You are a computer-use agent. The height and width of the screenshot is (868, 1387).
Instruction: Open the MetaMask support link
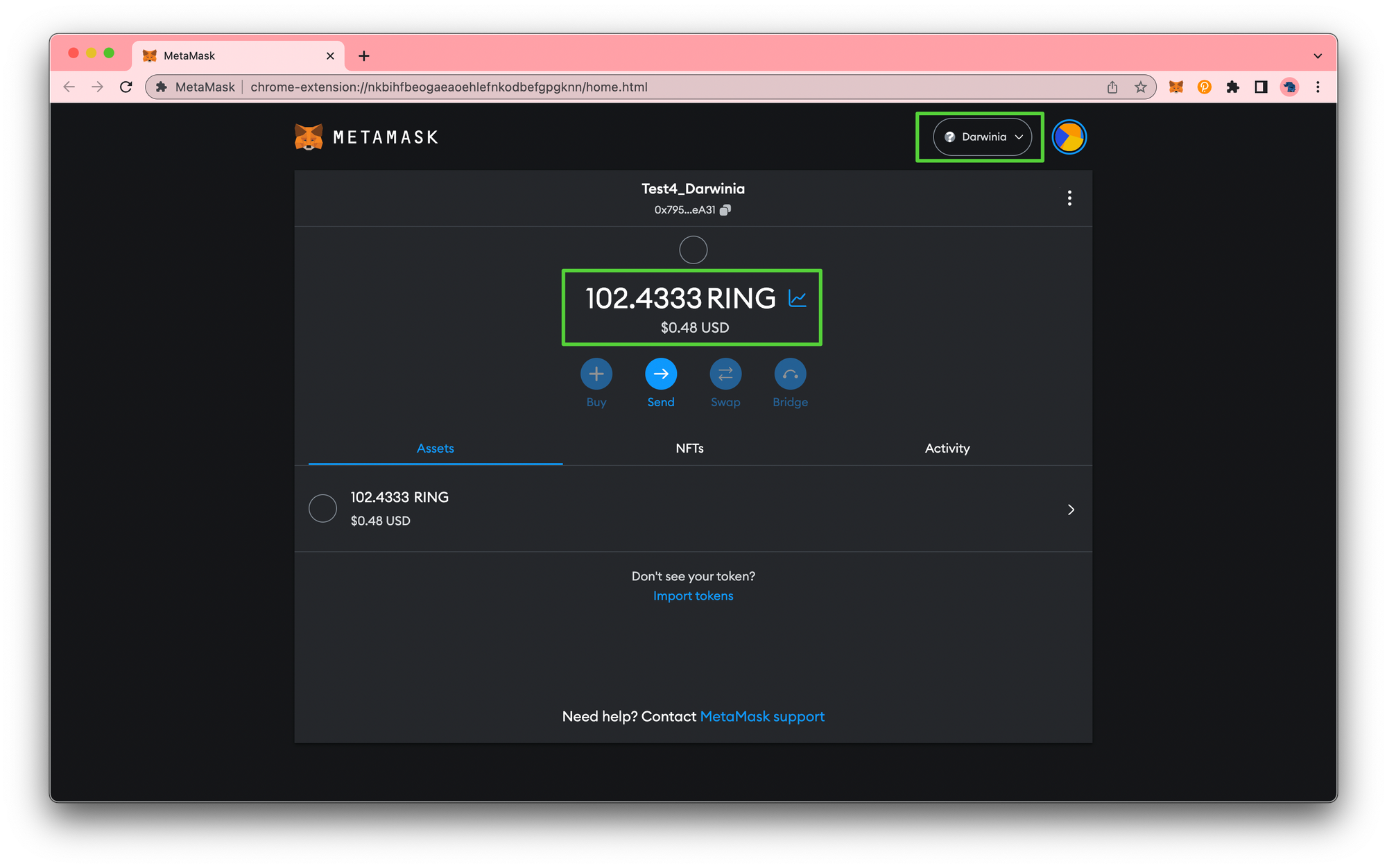click(x=762, y=717)
